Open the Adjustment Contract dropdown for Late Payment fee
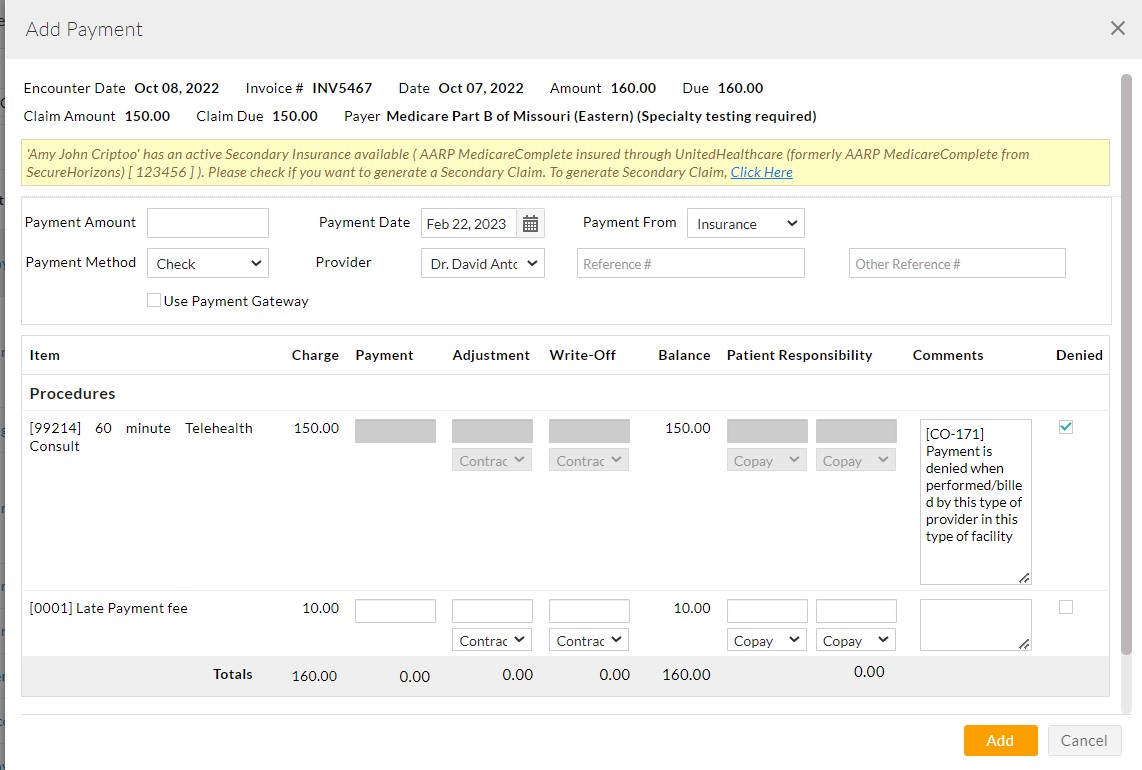1142x770 pixels. pyautogui.click(x=492, y=639)
